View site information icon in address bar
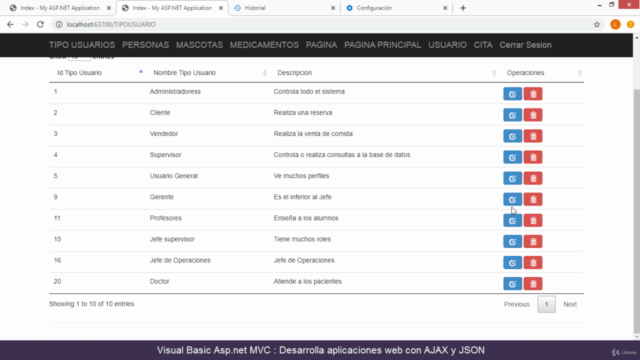Image resolution: width=640 pixels, height=360 pixels. tap(59, 24)
